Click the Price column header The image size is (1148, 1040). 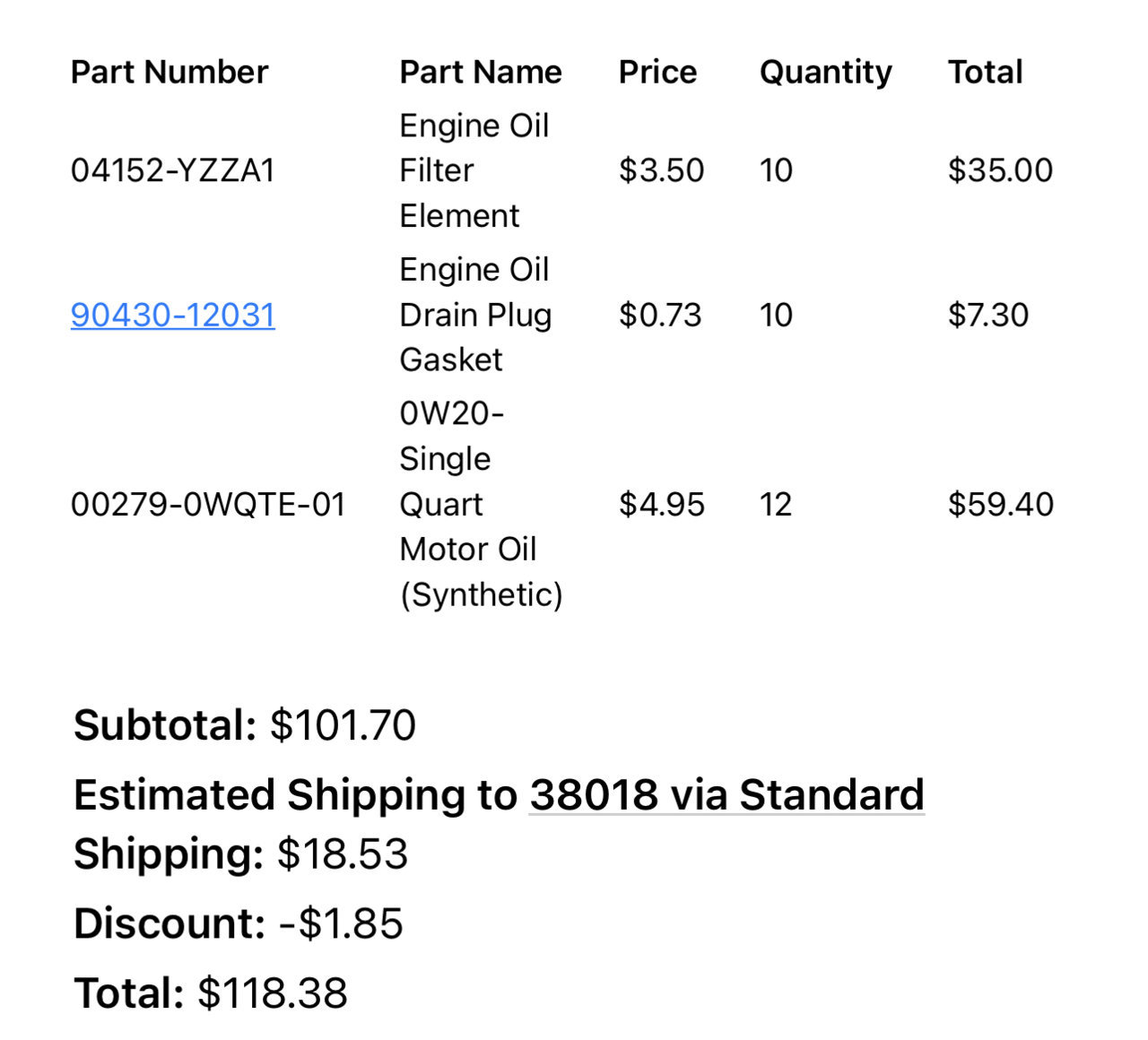click(x=657, y=72)
